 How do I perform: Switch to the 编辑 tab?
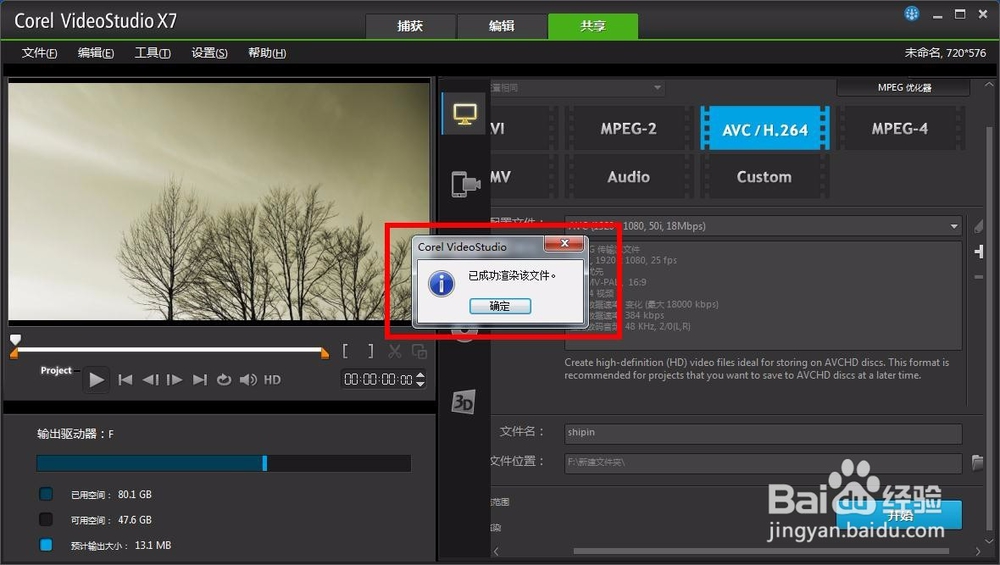[x=502, y=26]
